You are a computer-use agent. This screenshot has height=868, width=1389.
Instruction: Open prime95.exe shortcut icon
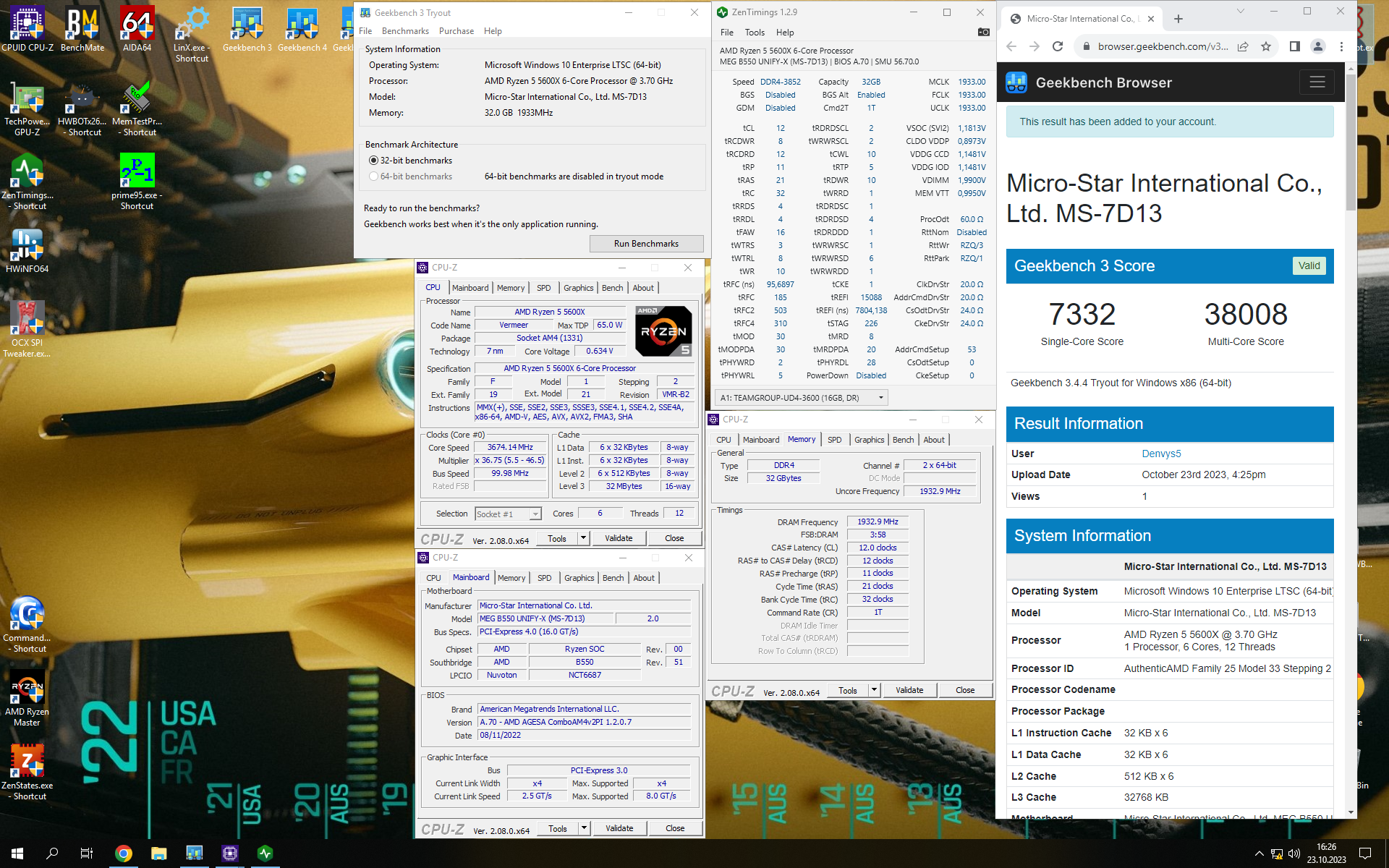click(x=137, y=182)
